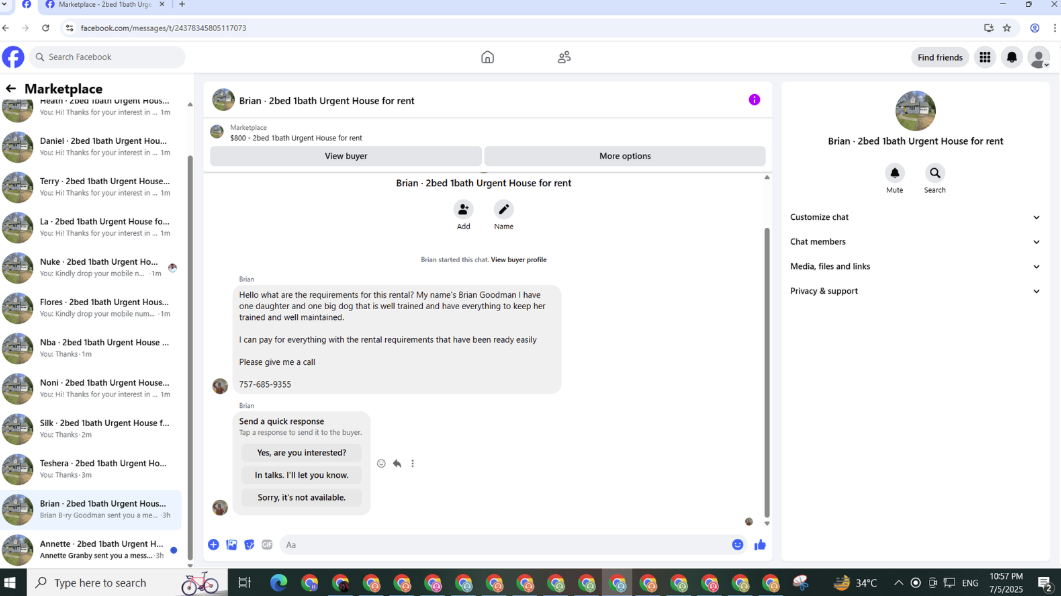Attach a photo file in composer
The image size is (1061, 596).
tap(231, 545)
